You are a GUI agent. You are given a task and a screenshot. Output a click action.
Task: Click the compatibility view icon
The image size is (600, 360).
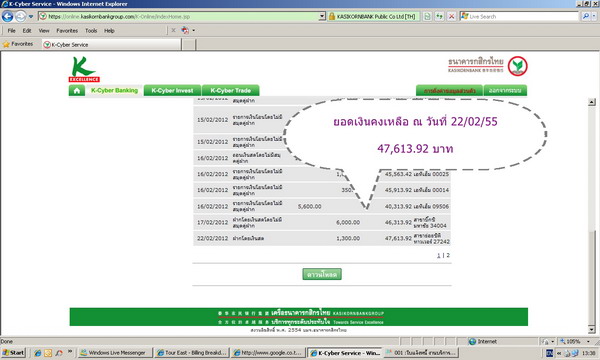427,16
